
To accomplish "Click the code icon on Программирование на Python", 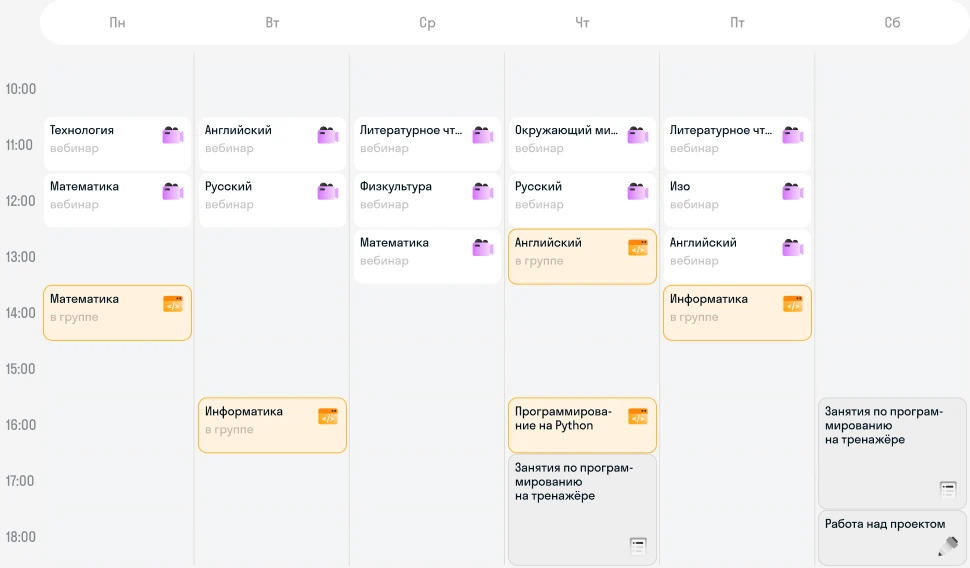I will point(638,416).
